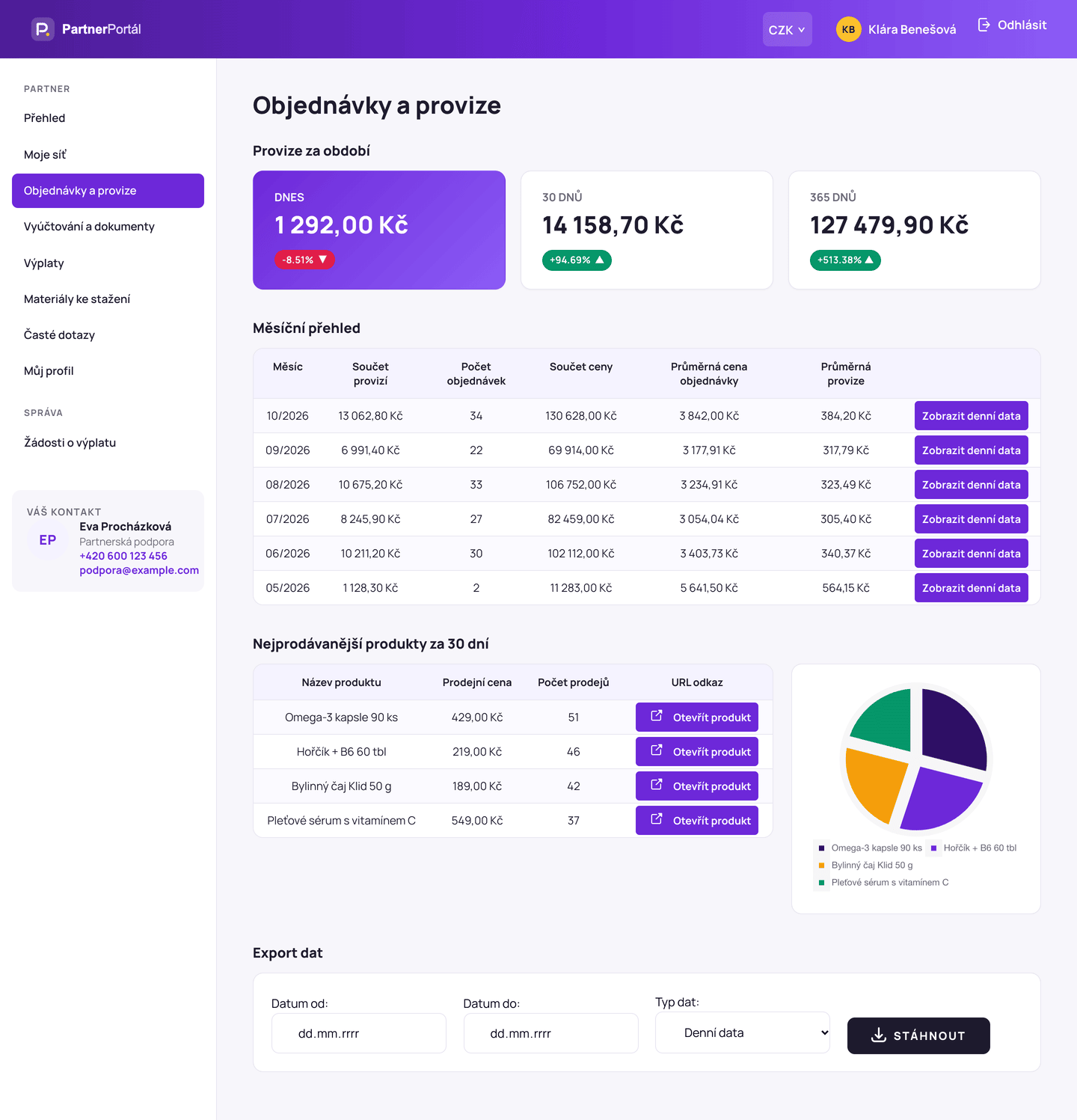This screenshot has width=1077, height=1120.
Task: Click the up-triangle in +513.38% badge
Action: (x=869, y=260)
